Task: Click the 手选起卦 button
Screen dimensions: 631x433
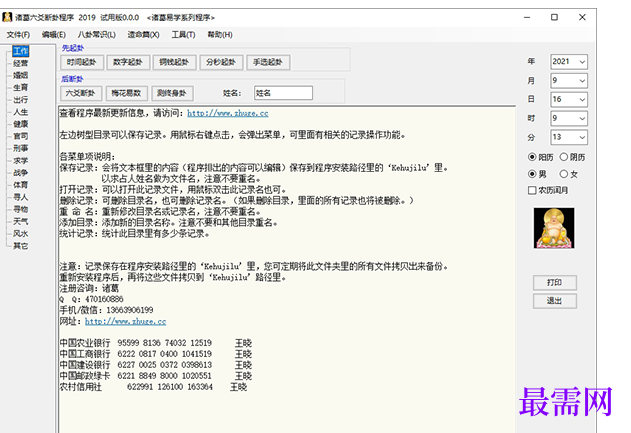Action: (268, 62)
